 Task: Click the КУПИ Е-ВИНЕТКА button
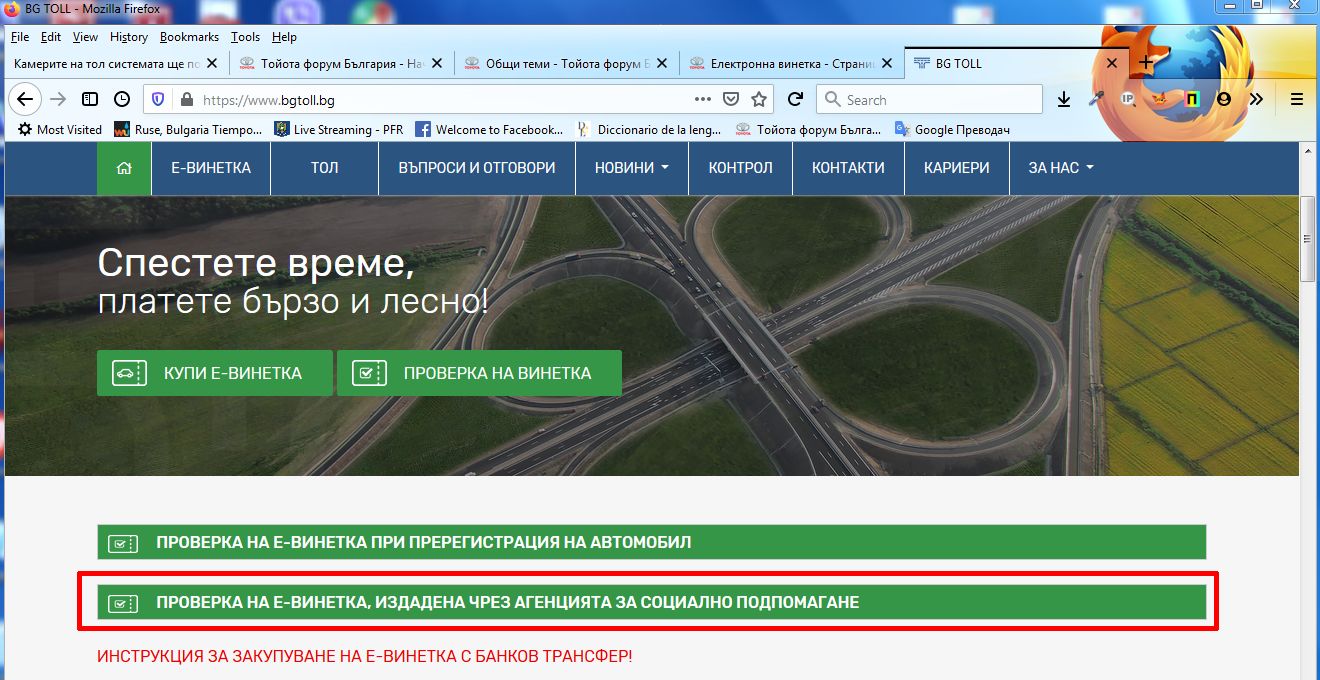(x=214, y=373)
